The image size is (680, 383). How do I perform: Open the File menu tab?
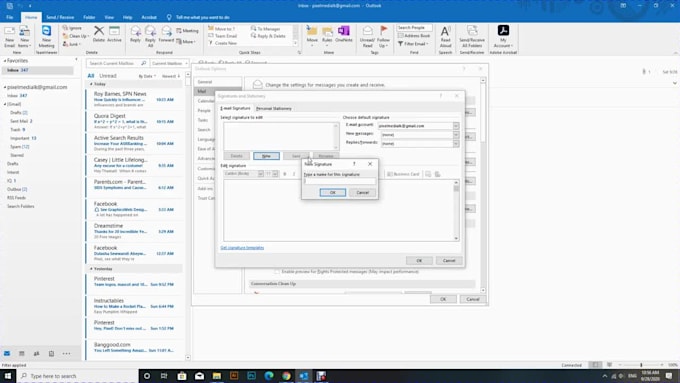10,17
